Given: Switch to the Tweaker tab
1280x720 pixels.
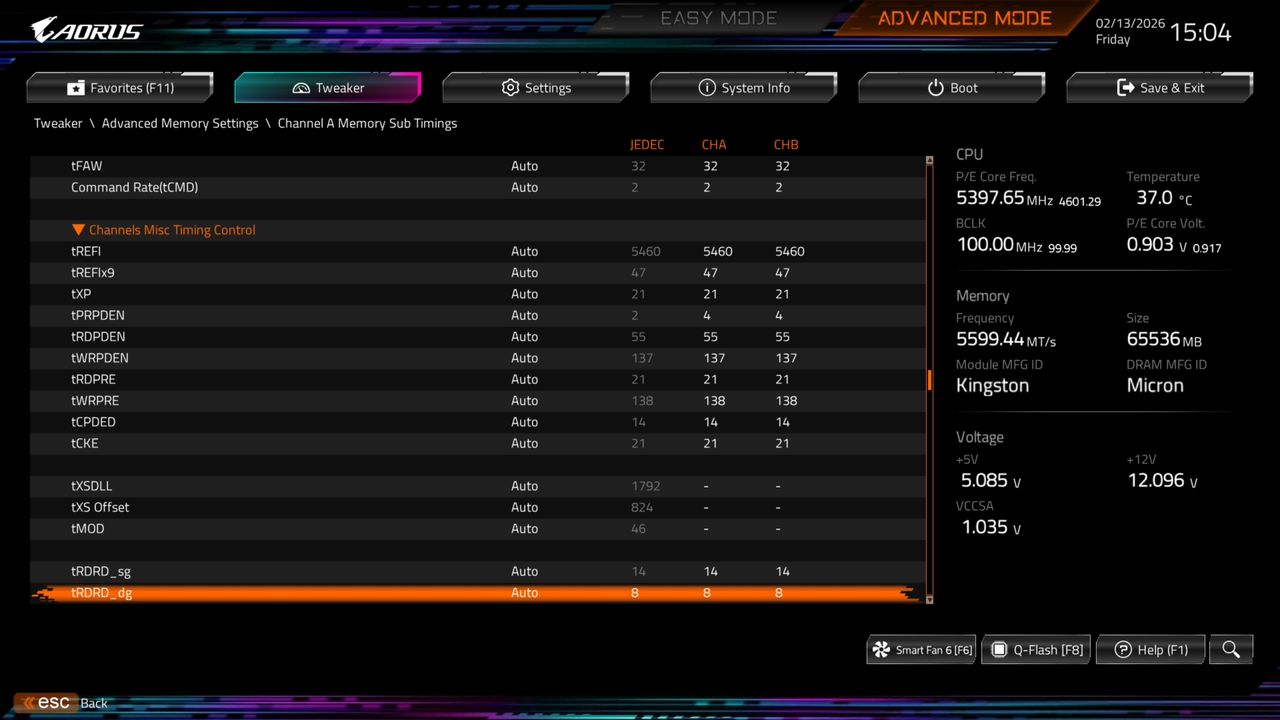Looking at the screenshot, I should tap(327, 88).
